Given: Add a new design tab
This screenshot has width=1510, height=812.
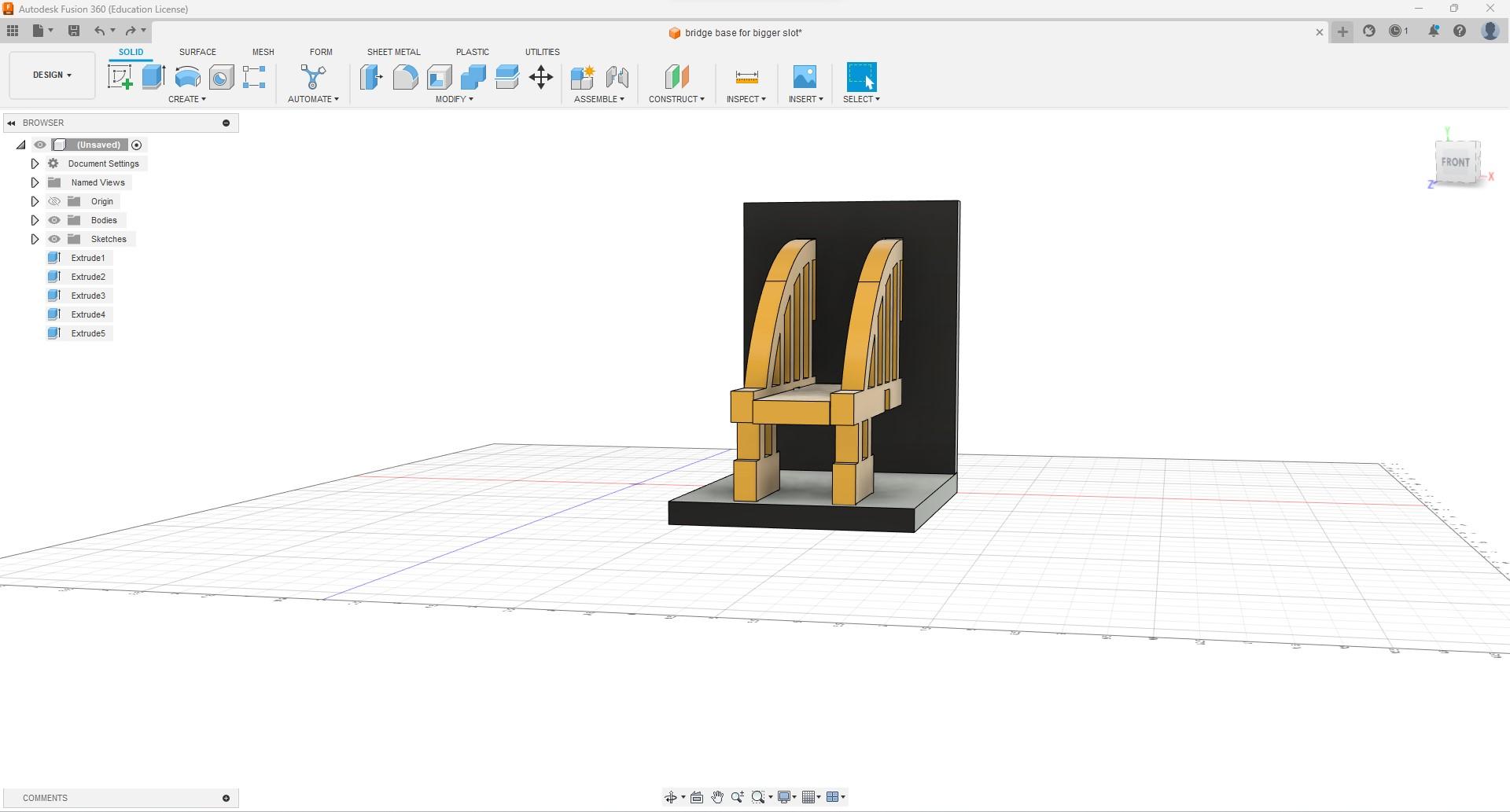Looking at the screenshot, I should 1342,32.
